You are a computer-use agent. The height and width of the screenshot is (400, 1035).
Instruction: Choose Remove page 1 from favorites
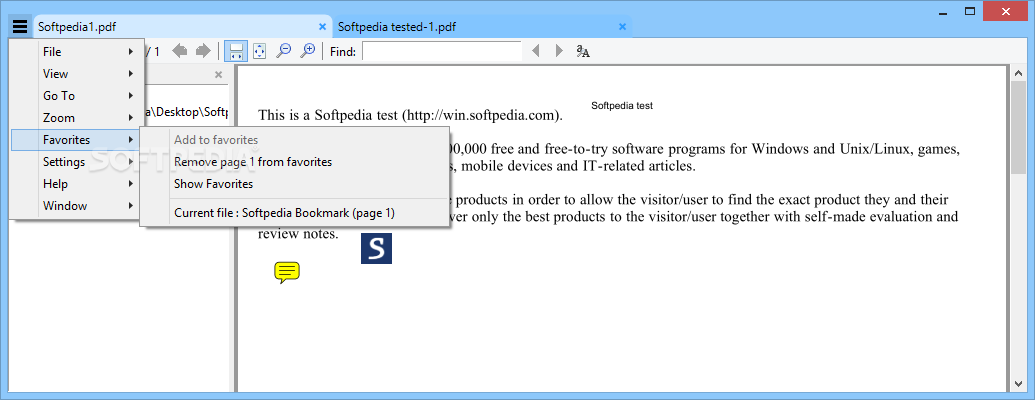pos(294,162)
